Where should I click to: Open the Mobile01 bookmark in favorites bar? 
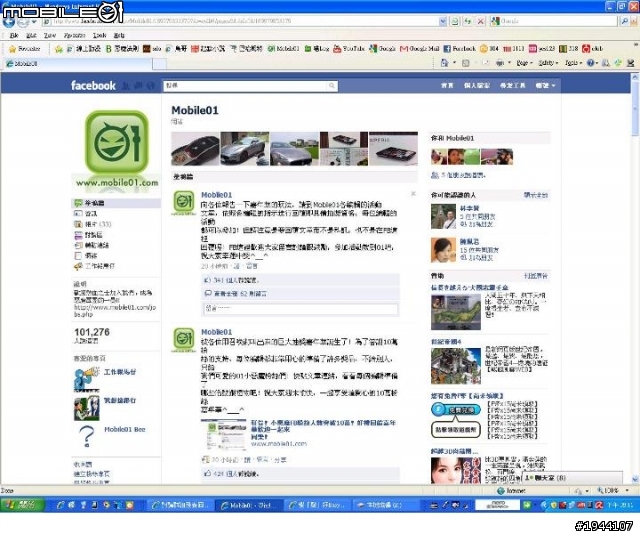(284, 49)
